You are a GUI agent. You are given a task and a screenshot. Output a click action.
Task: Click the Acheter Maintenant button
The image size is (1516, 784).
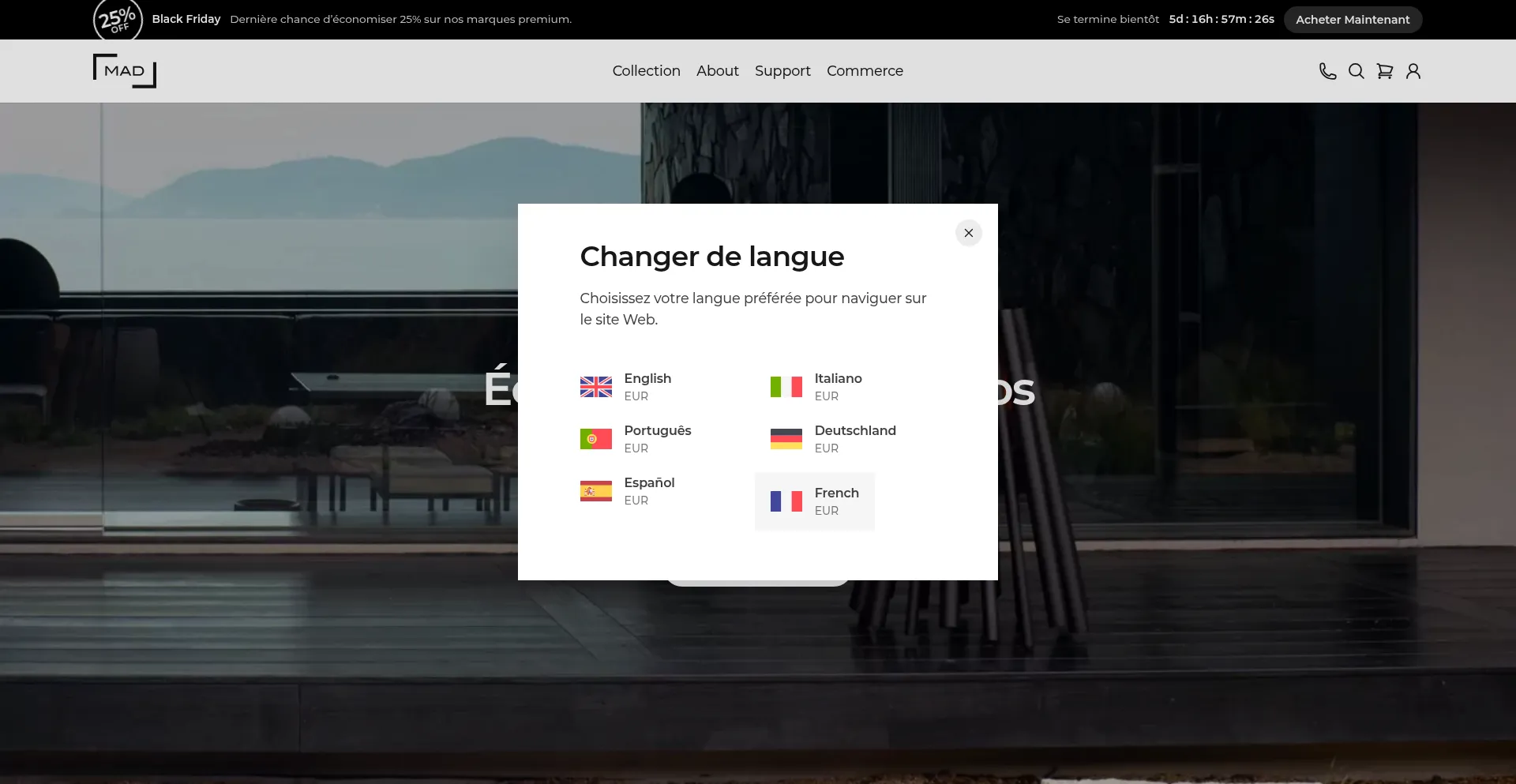pyautogui.click(x=1352, y=20)
